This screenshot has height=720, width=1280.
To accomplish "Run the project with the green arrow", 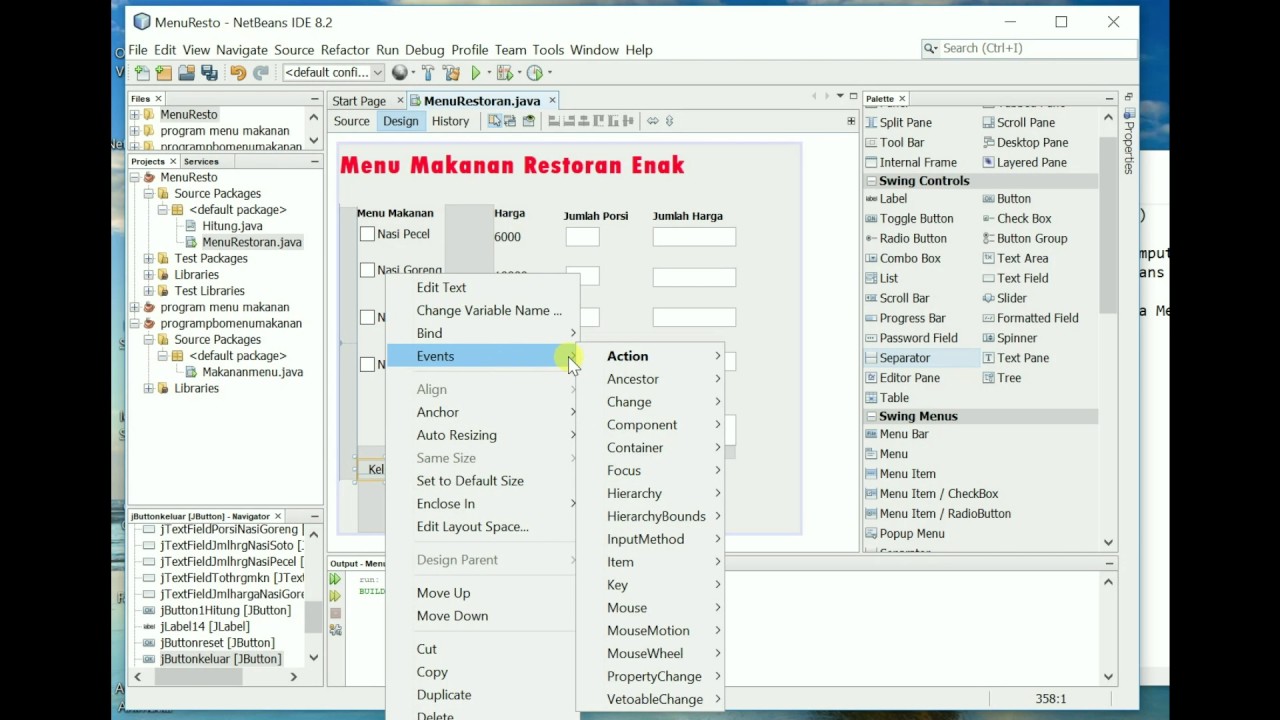I will pos(476,73).
